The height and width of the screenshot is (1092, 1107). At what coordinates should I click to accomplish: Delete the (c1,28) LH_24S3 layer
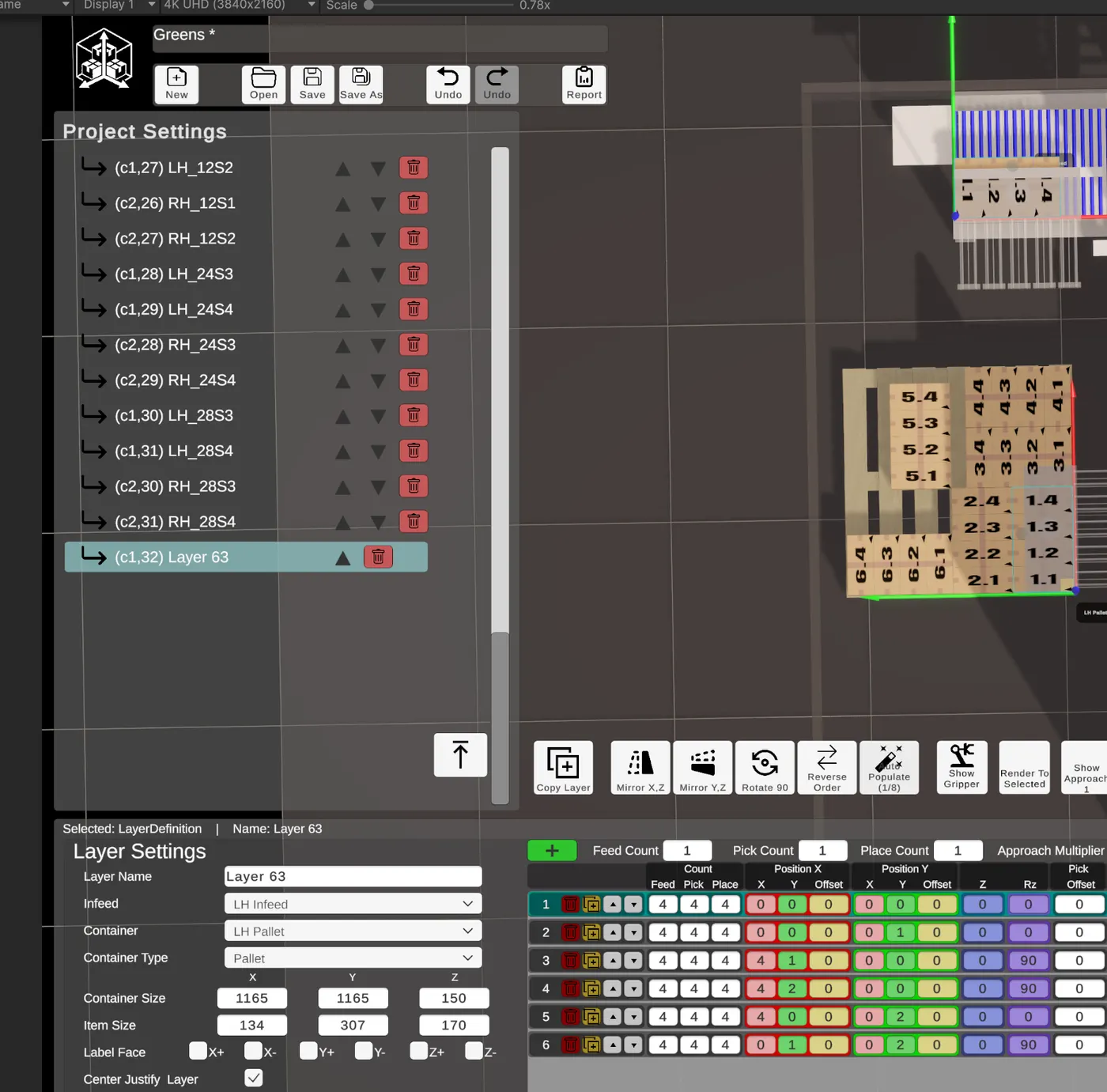414,274
